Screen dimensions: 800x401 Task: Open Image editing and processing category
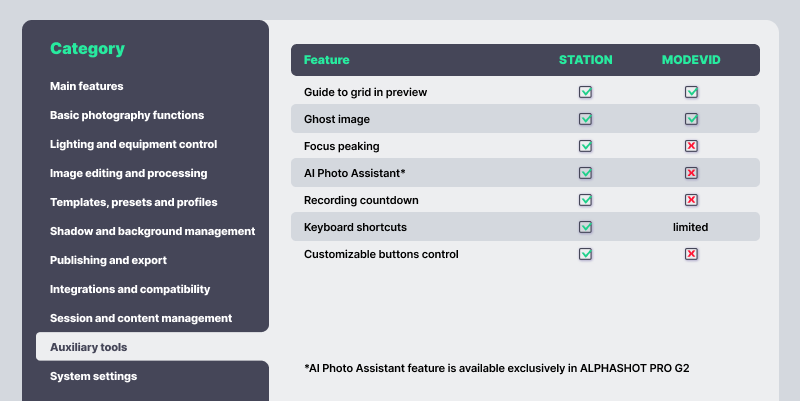(129, 173)
